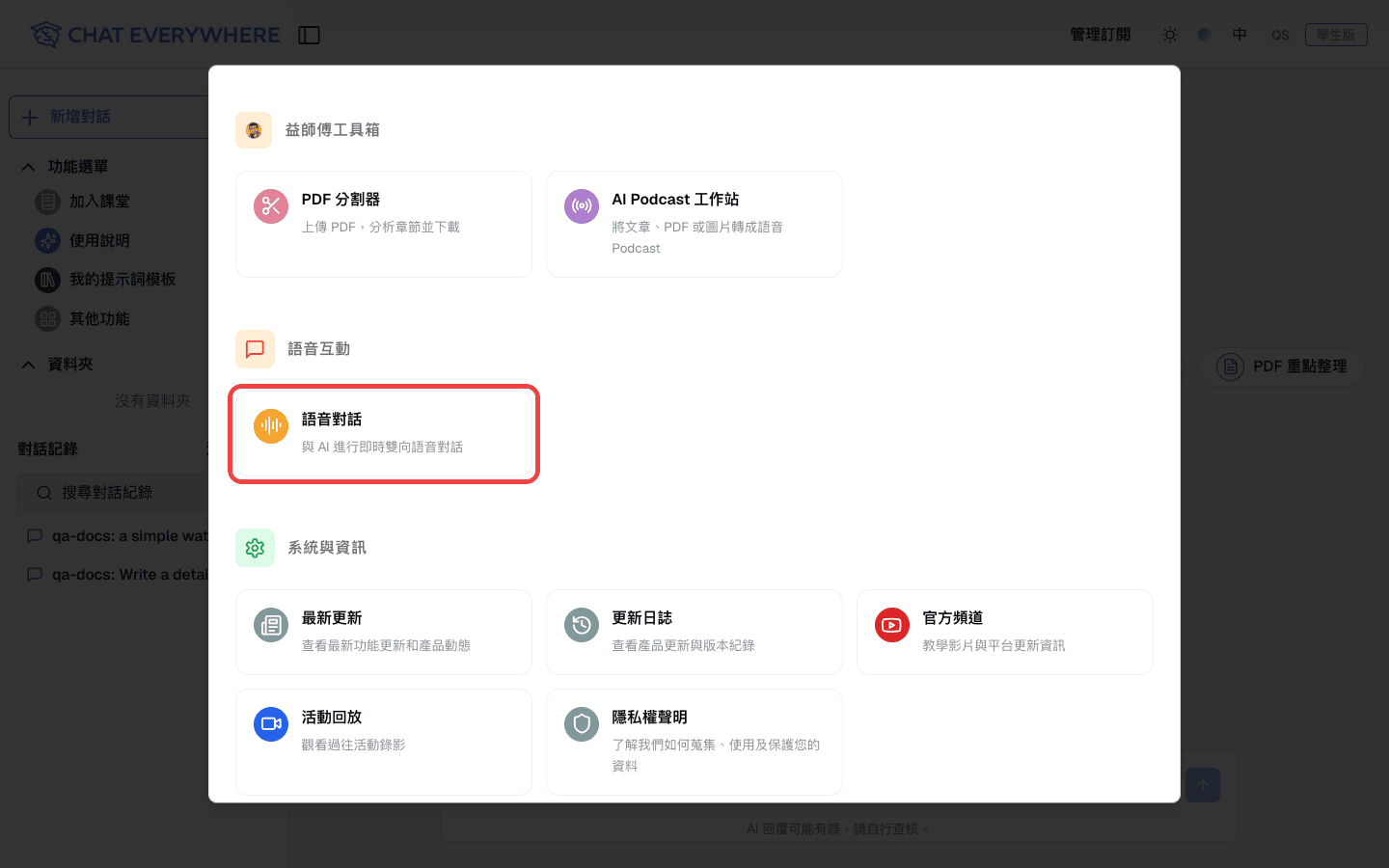Click the orange waveform icon for 語音對話

(x=271, y=426)
